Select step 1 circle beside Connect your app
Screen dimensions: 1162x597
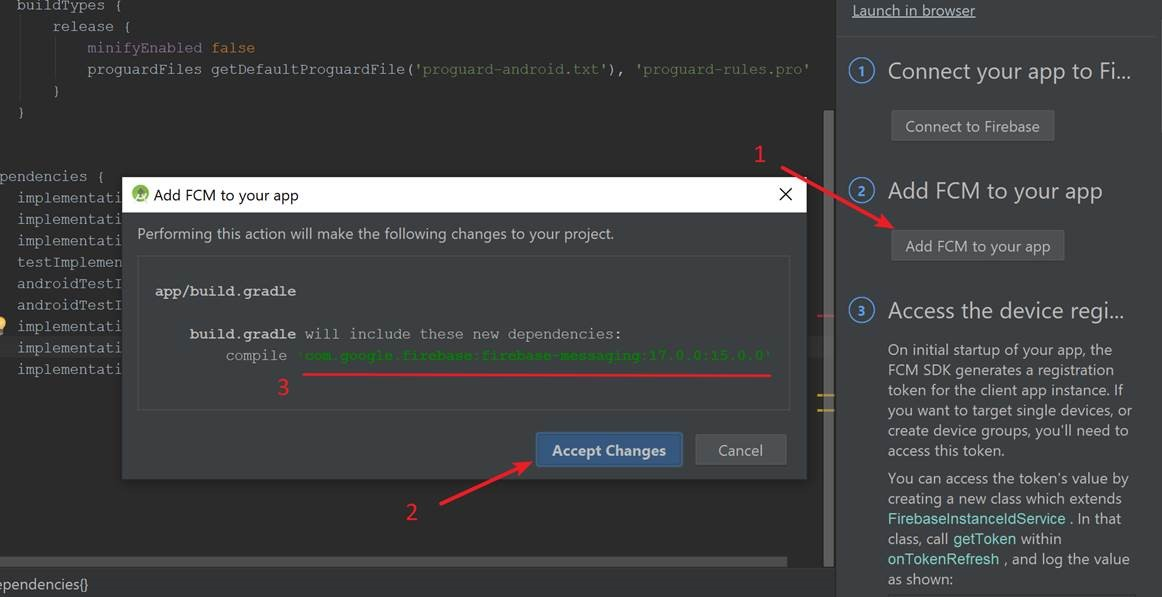pos(861,70)
